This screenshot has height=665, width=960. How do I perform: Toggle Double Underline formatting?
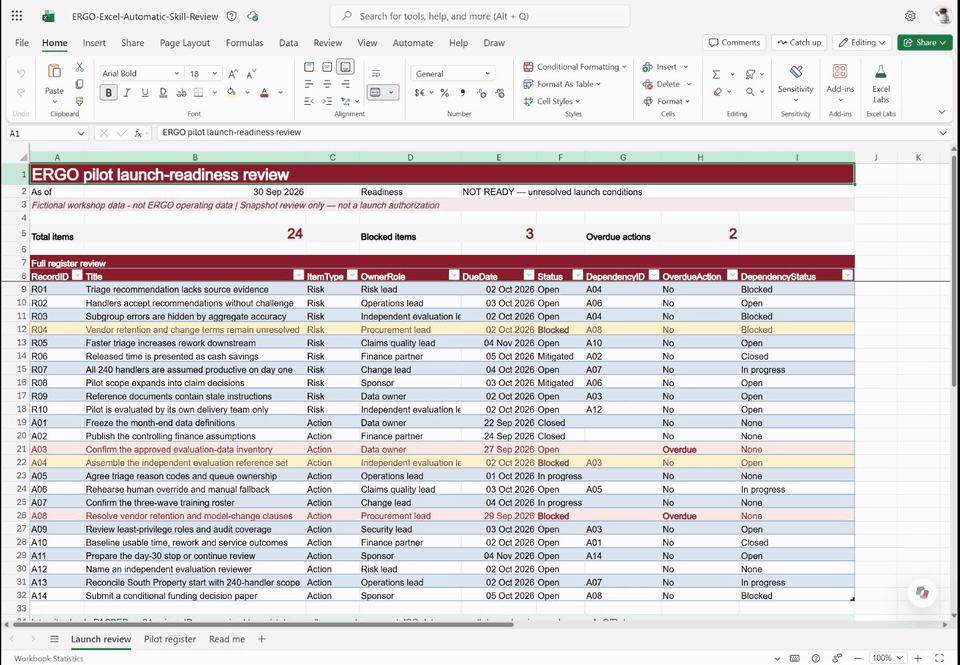pos(163,92)
